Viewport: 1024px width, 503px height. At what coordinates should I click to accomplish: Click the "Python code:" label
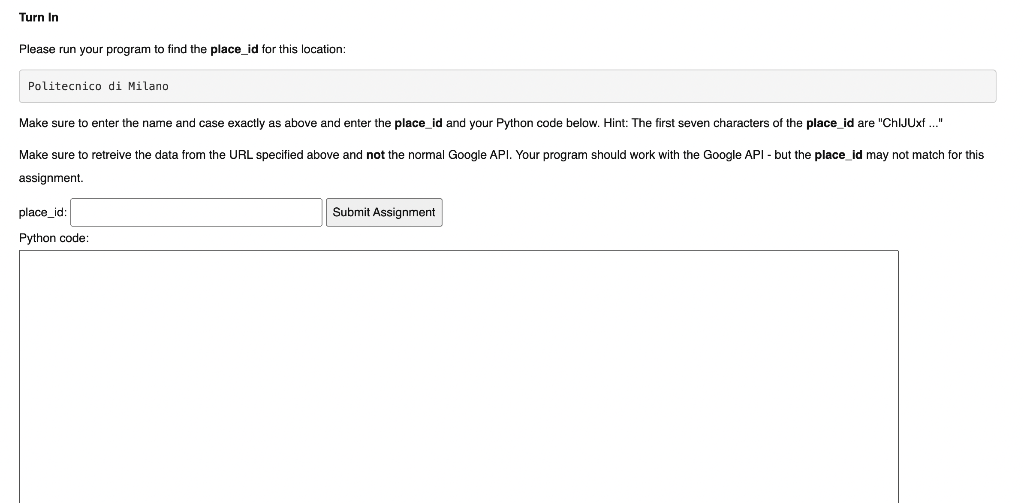pos(54,238)
